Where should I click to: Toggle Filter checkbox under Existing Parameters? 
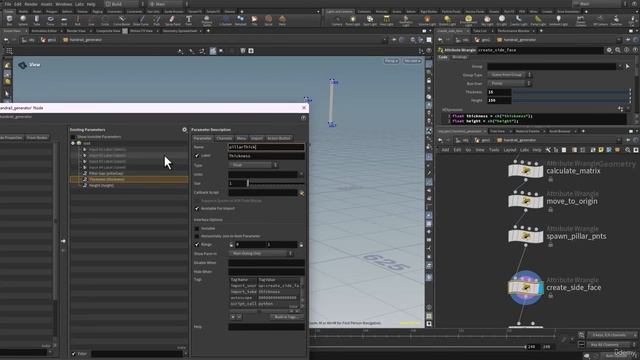pyautogui.click(x=73, y=354)
